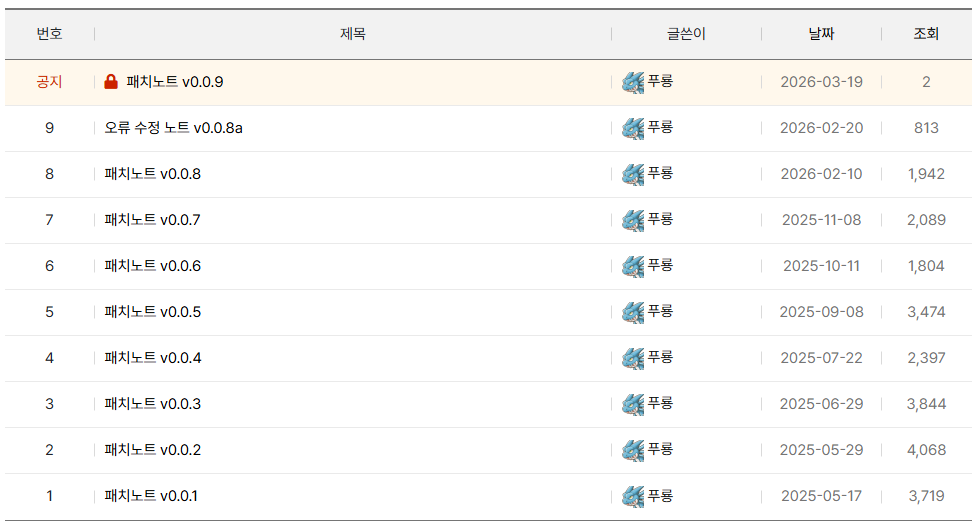The image size is (979, 531).
Task: Click the 날짜 column header
Action: (x=821, y=34)
